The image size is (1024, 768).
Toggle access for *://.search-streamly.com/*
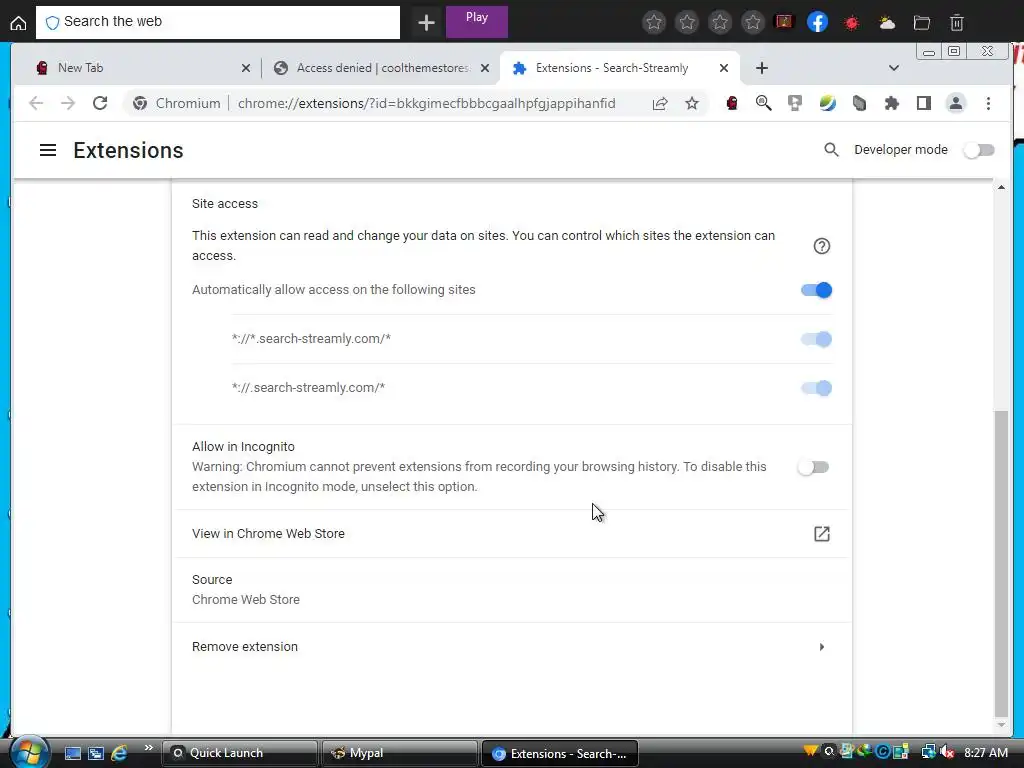(x=816, y=388)
